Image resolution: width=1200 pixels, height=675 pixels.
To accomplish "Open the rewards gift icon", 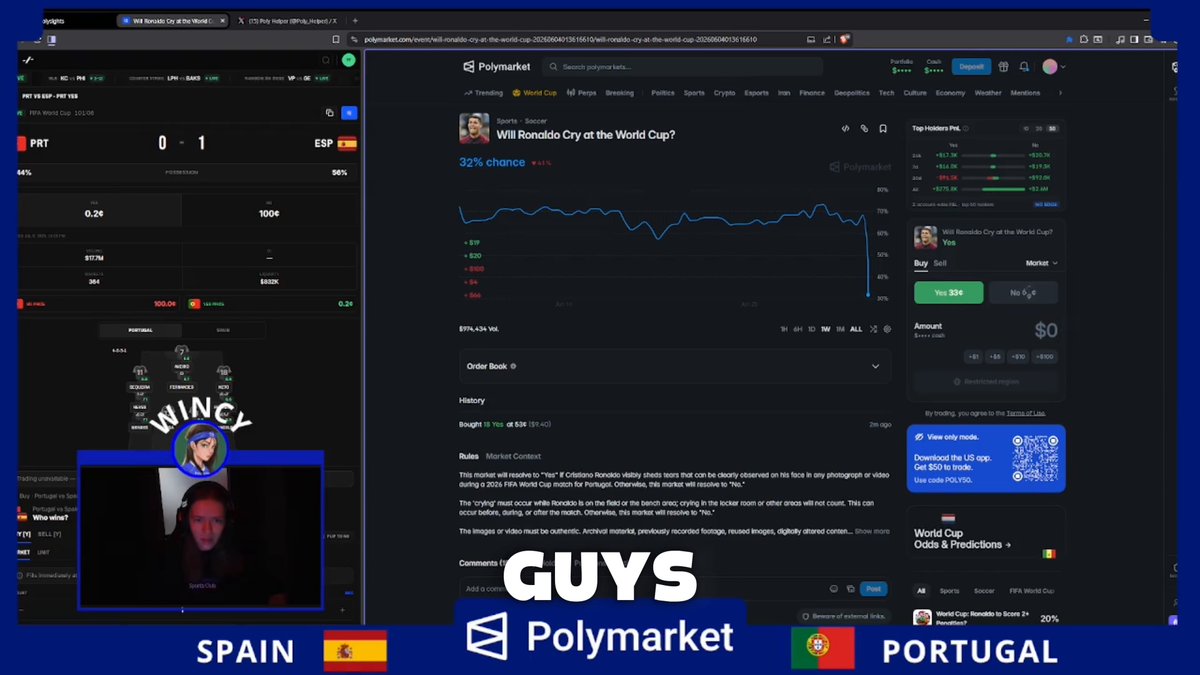I will pos(1003,67).
